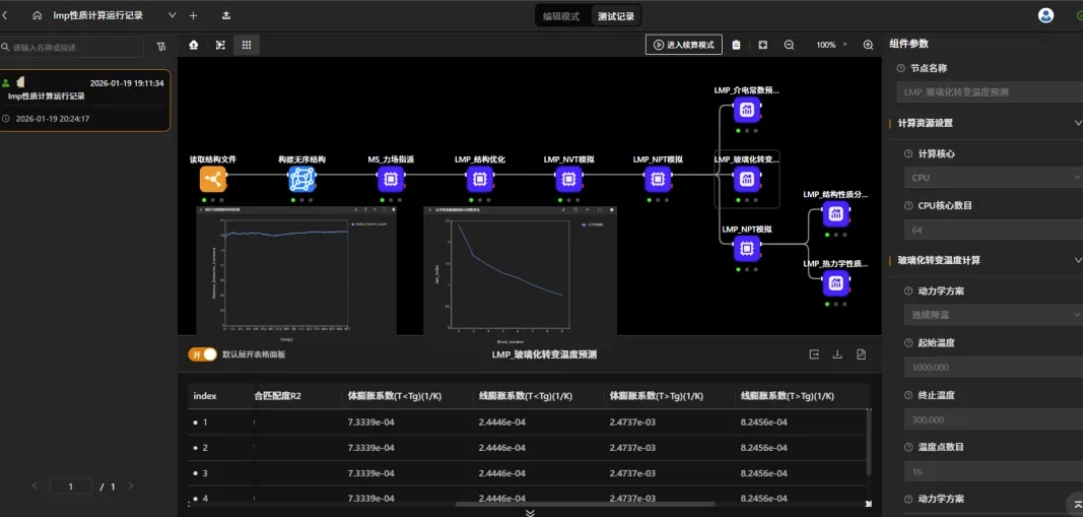Open the filter icon beside search box
The width and height of the screenshot is (1083, 517).
coord(161,47)
